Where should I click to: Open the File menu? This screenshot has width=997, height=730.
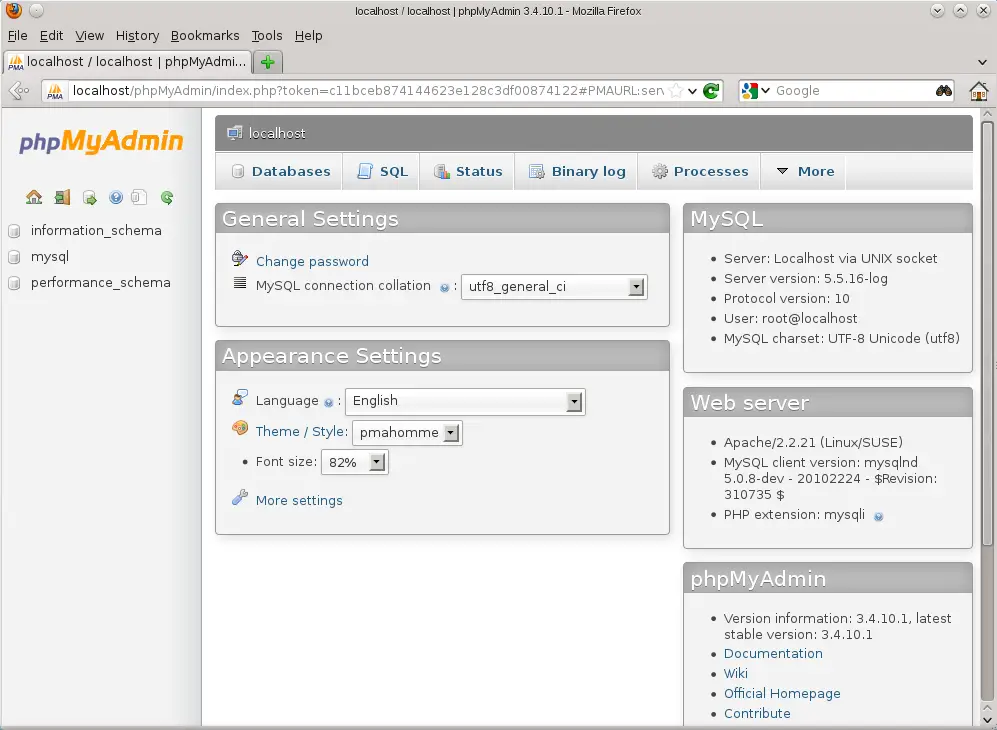pos(17,36)
